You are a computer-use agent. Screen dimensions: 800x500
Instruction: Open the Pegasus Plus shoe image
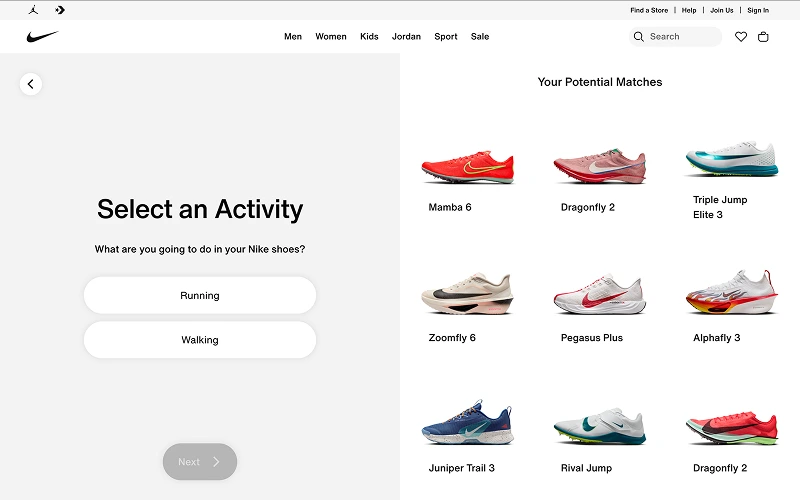pyautogui.click(x=599, y=294)
